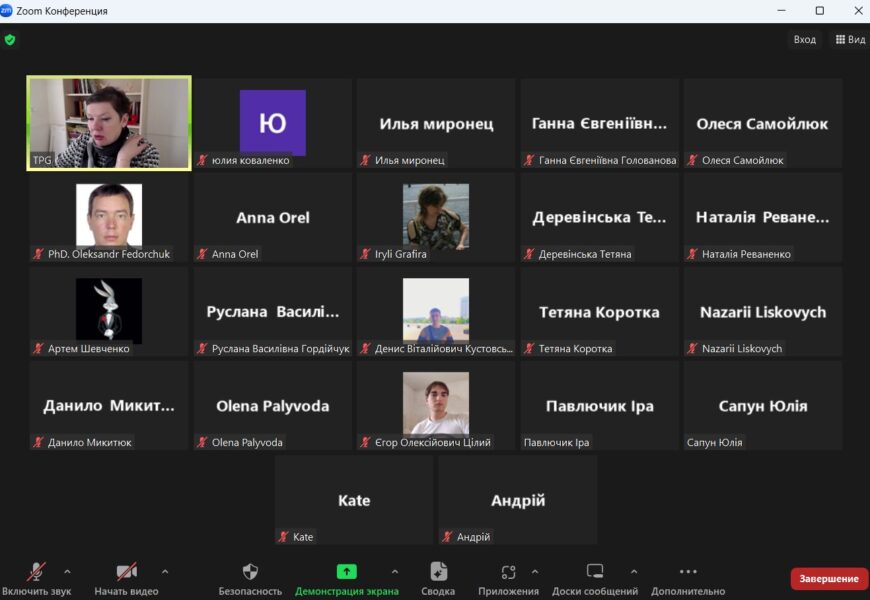870x600 pixels.
Task: Start screen sharing with Демонстрация экрана
Action: [x=346, y=578]
